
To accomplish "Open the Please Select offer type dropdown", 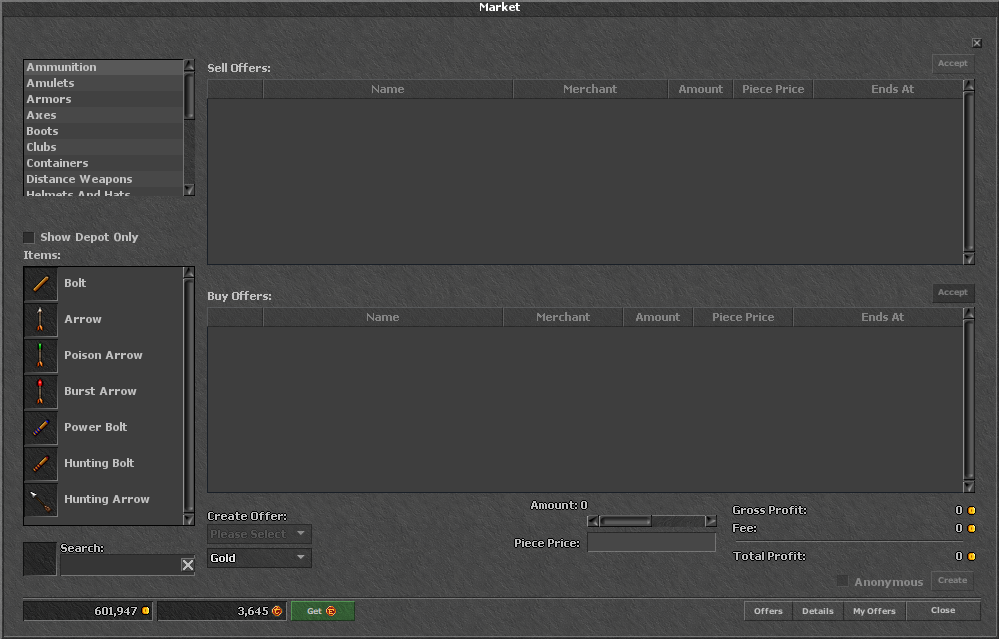I will pyautogui.click(x=259, y=534).
